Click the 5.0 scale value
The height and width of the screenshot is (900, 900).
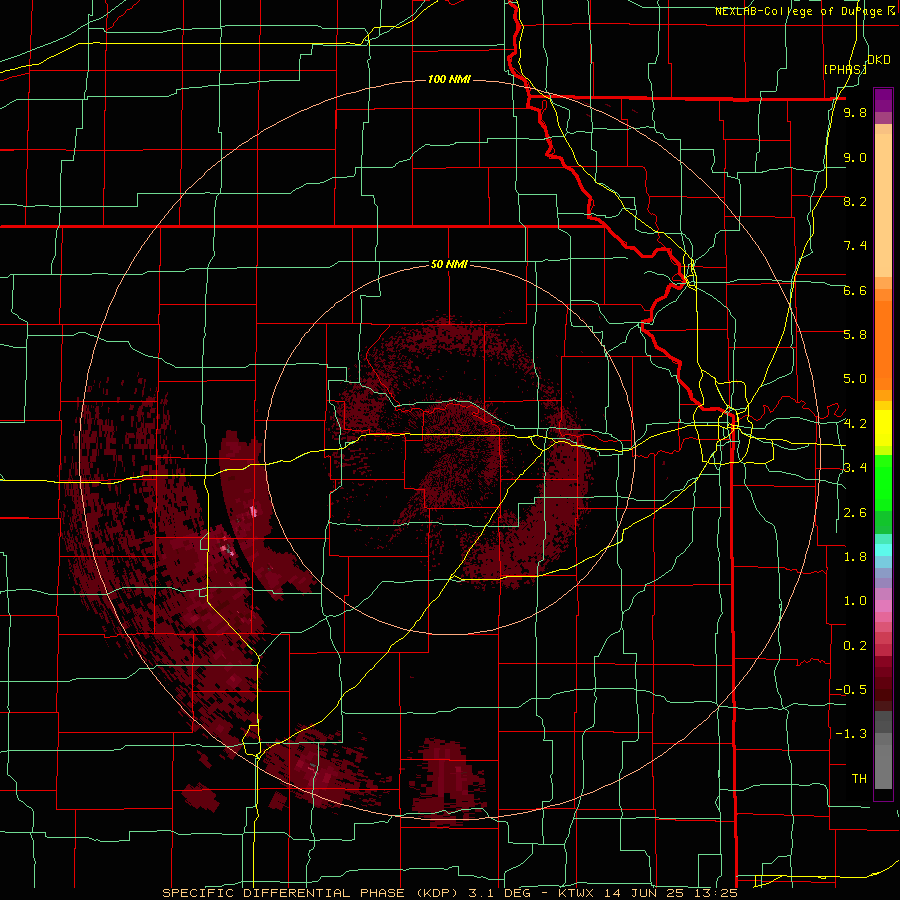tap(855, 379)
